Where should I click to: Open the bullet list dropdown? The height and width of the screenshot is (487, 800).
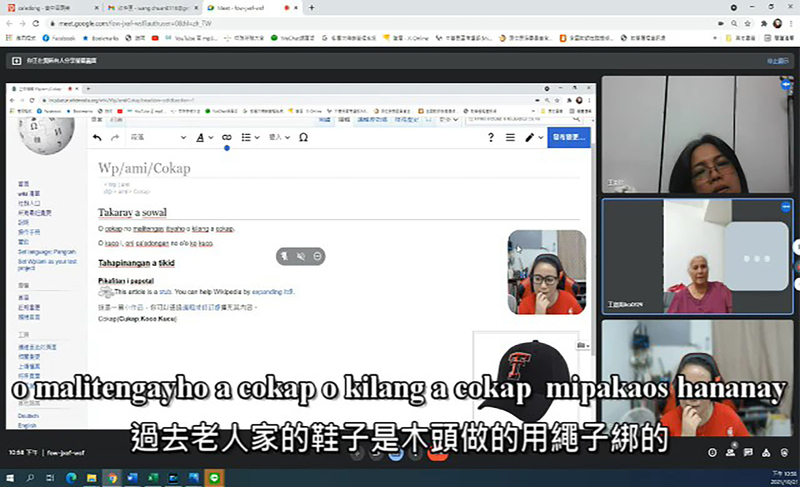pos(250,137)
